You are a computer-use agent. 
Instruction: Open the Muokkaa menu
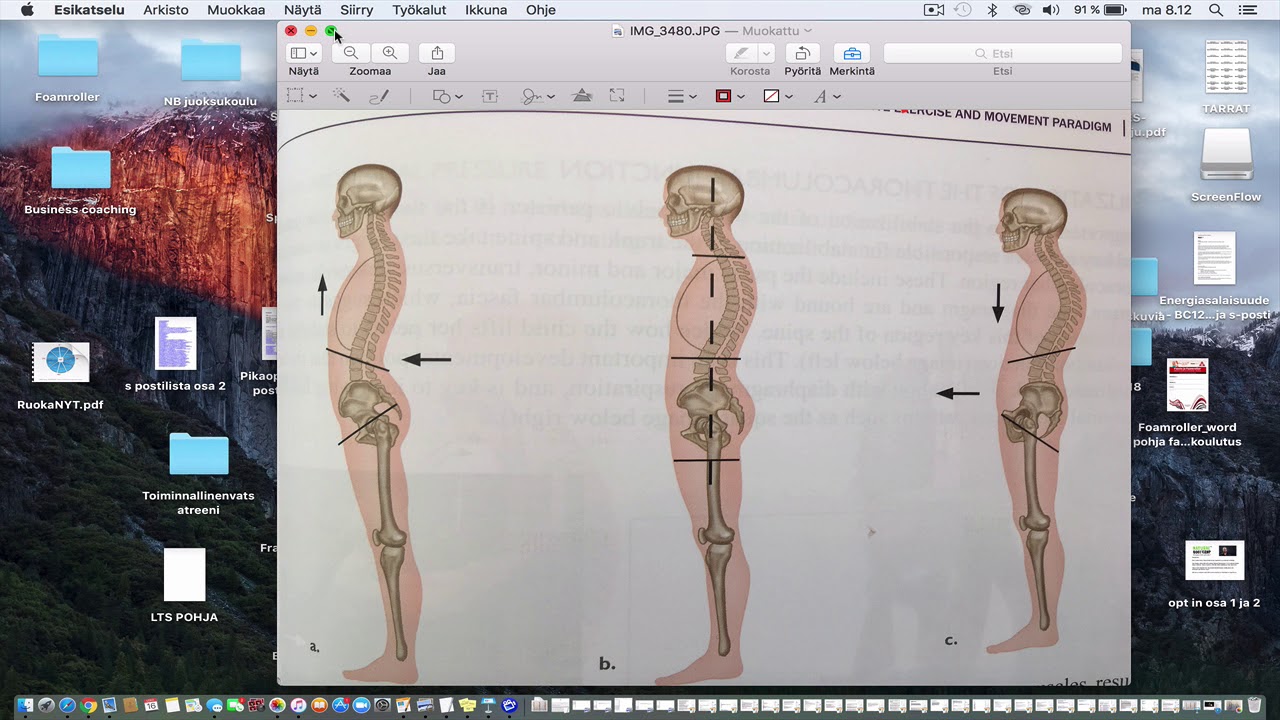tap(236, 10)
